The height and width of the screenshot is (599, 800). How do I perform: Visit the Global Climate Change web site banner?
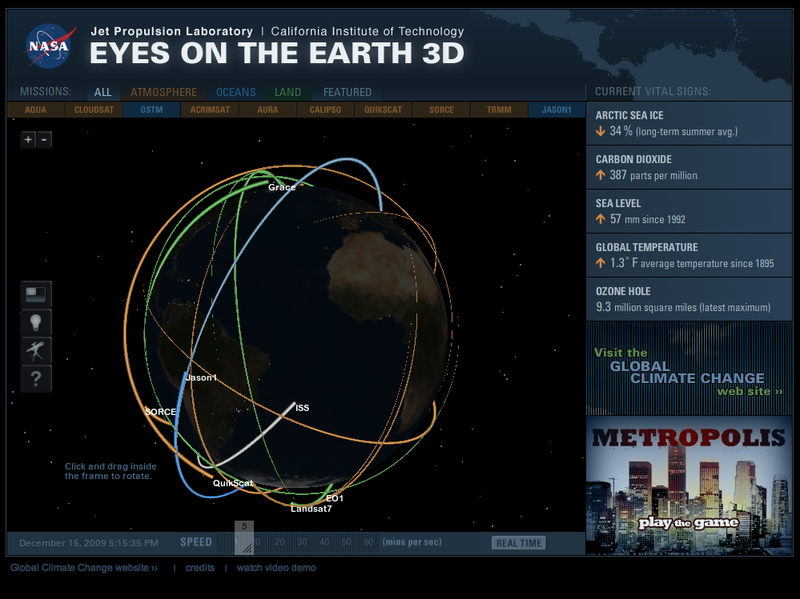(x=689, y=368)
